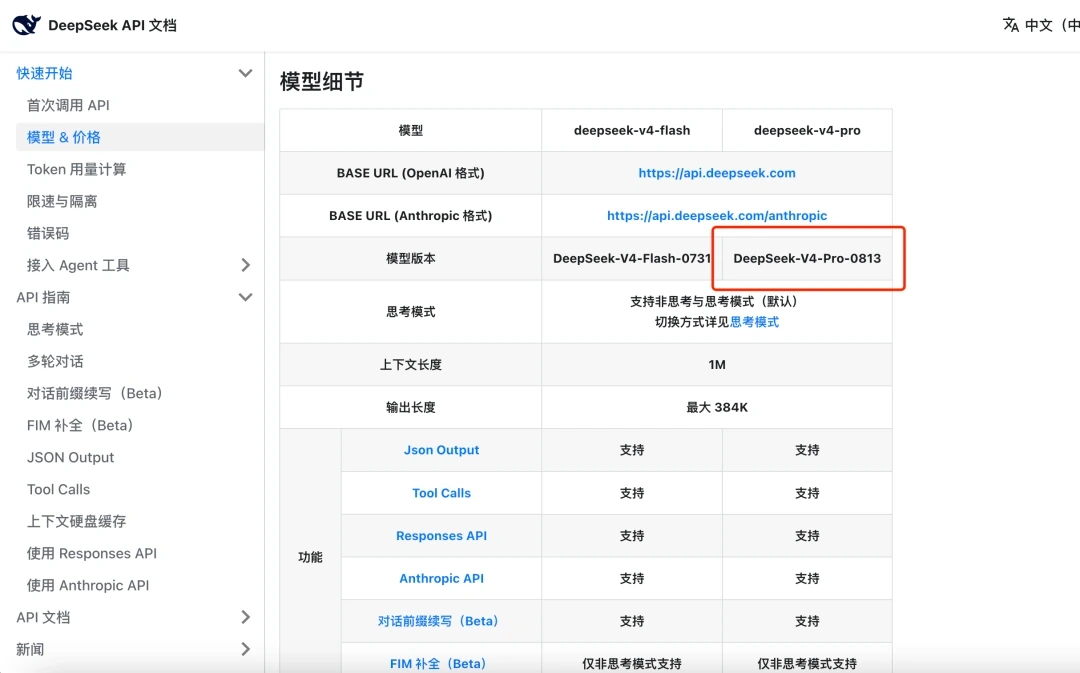
Task: Follow the api.deepseek.com/anthropic link
Action: coord(717,216)
